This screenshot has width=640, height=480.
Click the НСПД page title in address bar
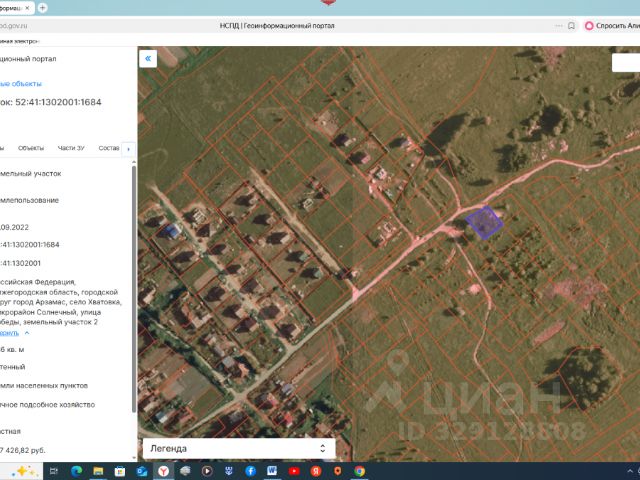tap(277, 26)
